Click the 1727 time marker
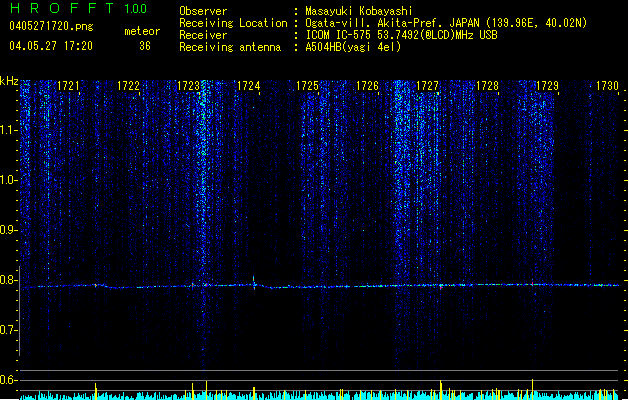629x400 pixels. [x=427, y=86]
